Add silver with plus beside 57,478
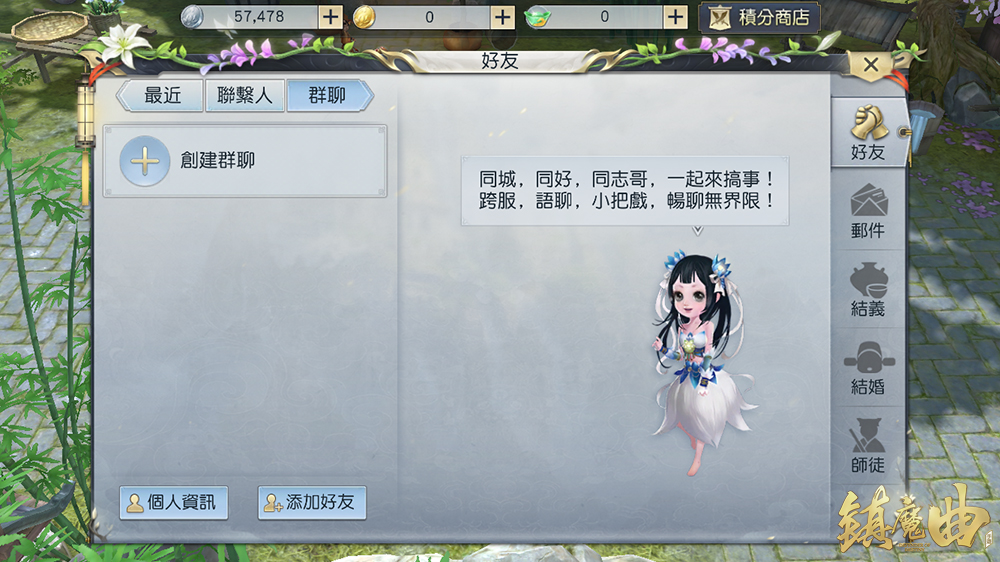The width and height of the screenshot is (1000, 562). click(x=330, y=17)
